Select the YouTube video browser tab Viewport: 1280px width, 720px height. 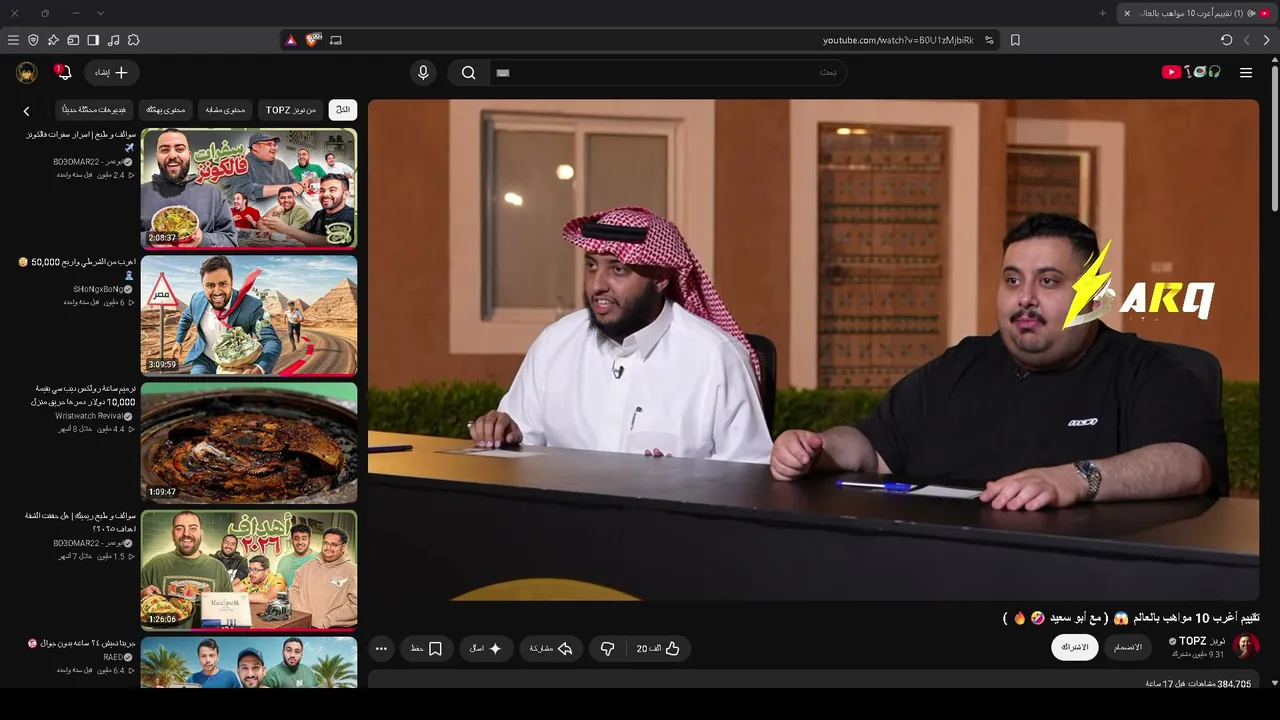(x=1196, y=13)
